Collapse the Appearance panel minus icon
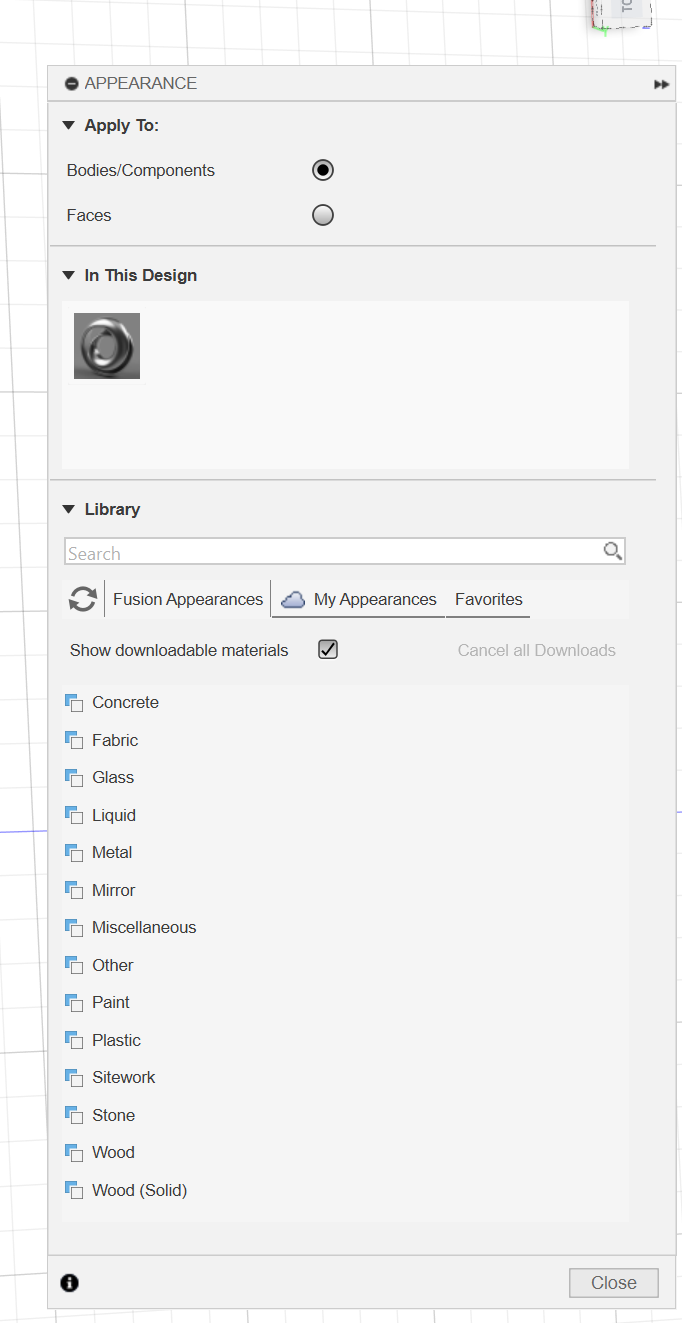This screenshot has width=682, height=1323. 71,84
